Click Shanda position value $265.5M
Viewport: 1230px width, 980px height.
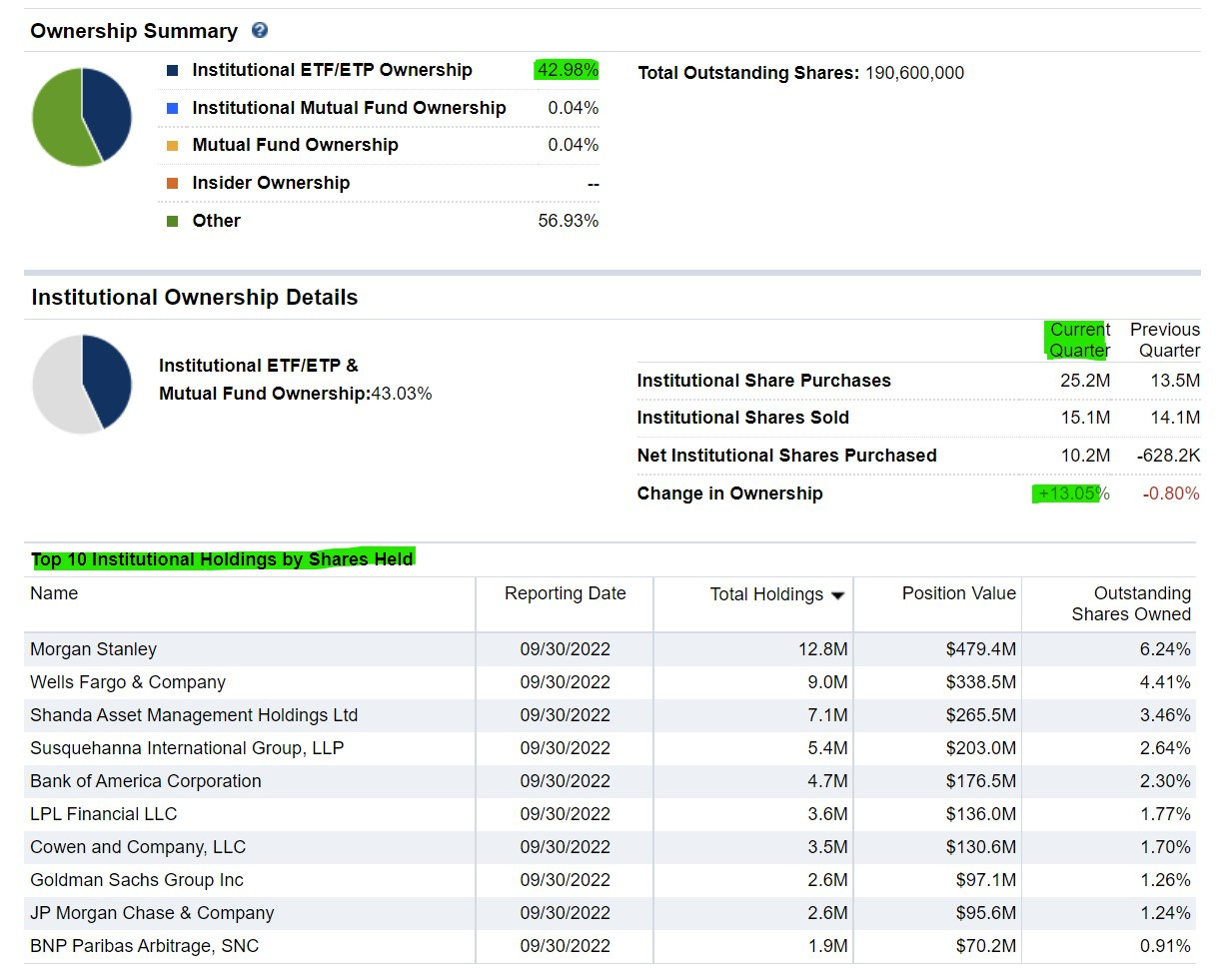(981, 715)
